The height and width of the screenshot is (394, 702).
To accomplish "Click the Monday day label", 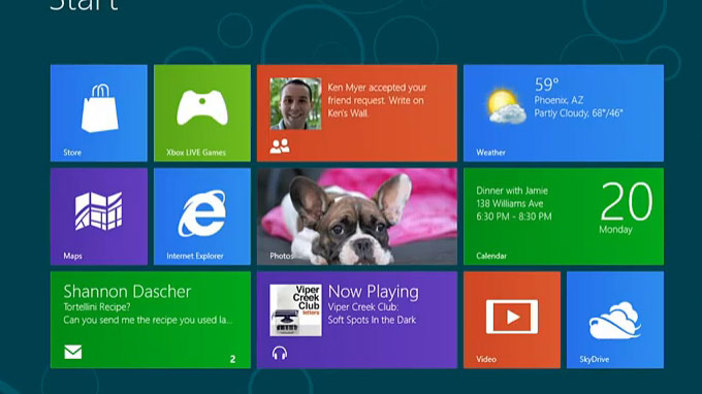I will click(x=616, y=230).
